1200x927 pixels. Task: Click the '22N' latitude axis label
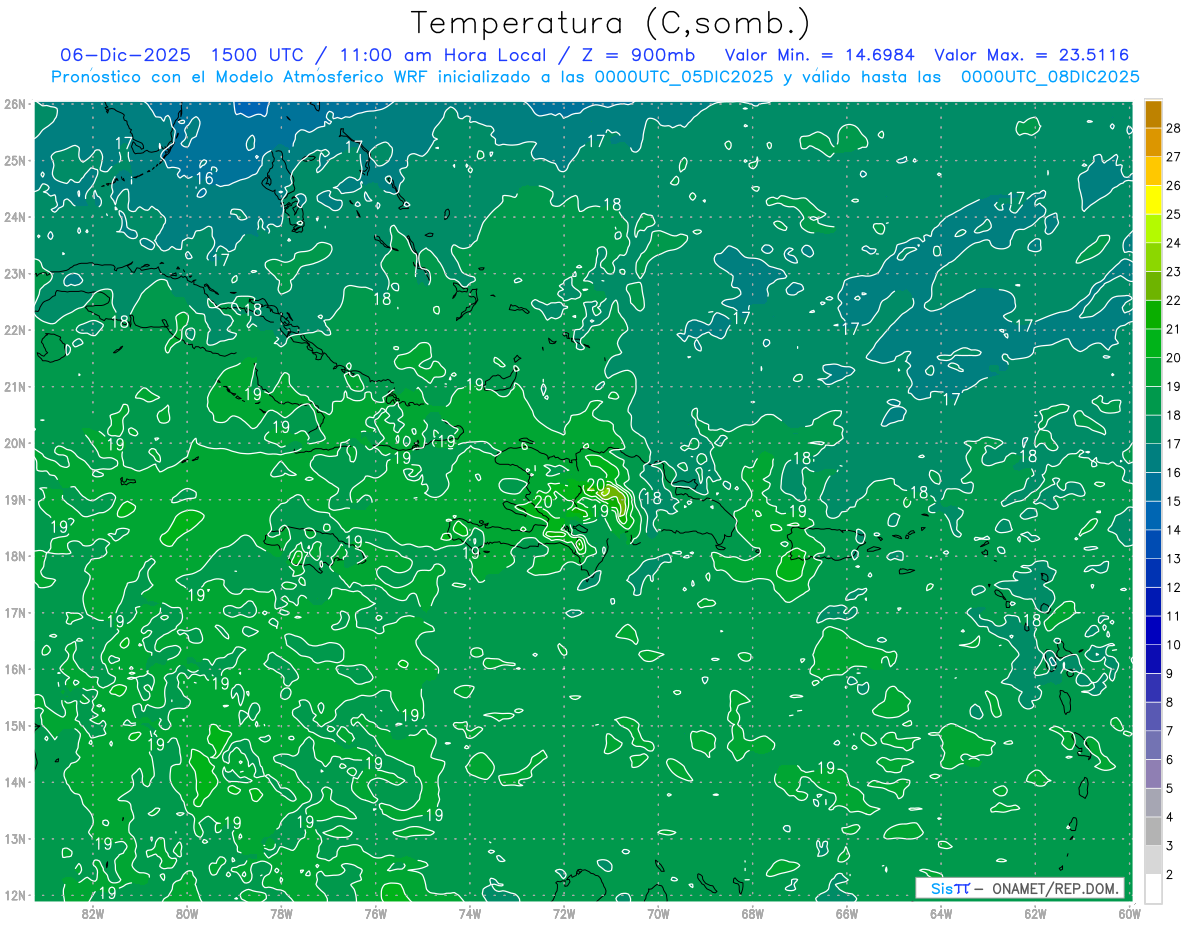point(15,330)
